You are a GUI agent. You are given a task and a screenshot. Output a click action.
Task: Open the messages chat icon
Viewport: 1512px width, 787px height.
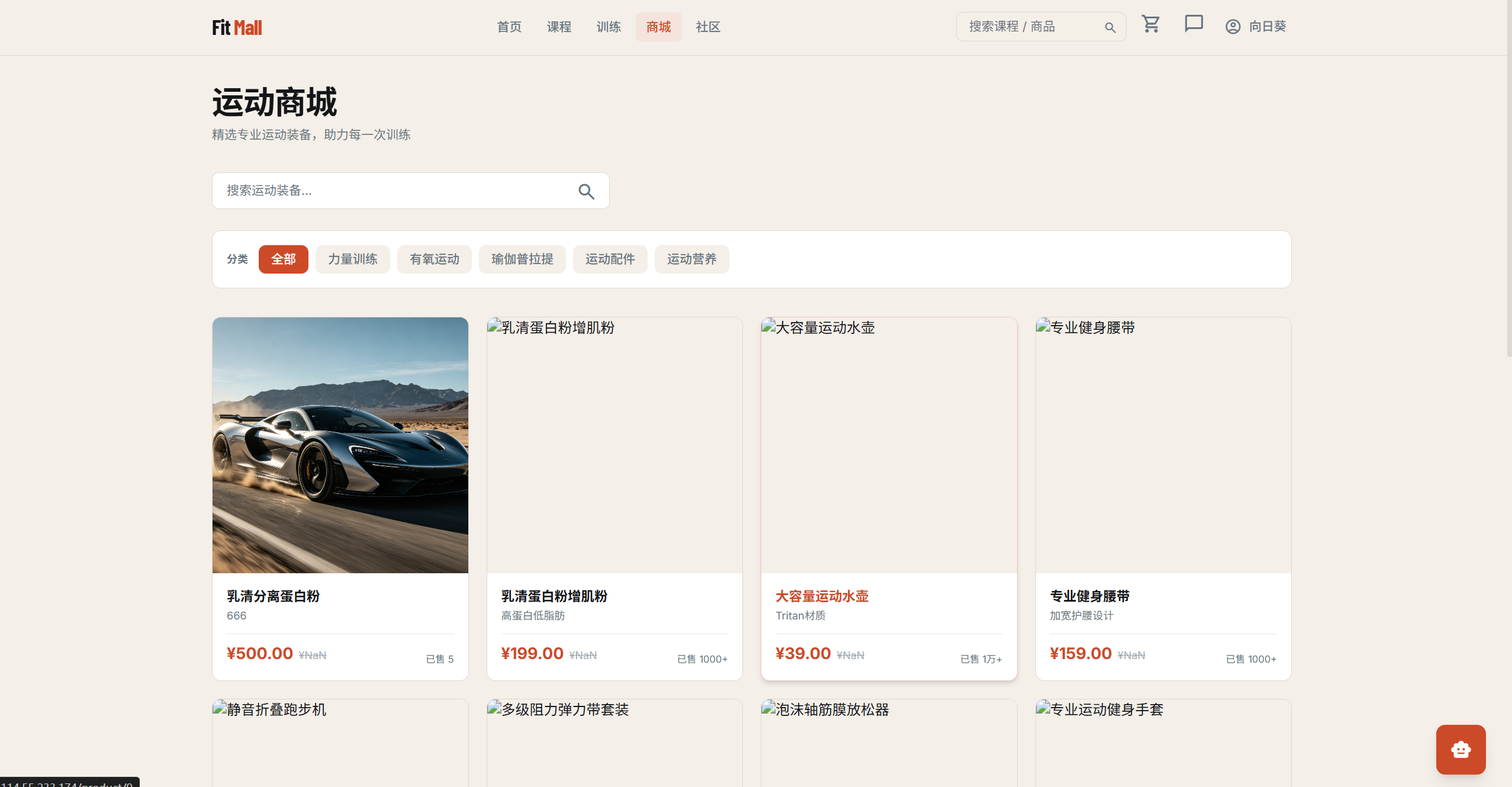[x=1193, y=24]
